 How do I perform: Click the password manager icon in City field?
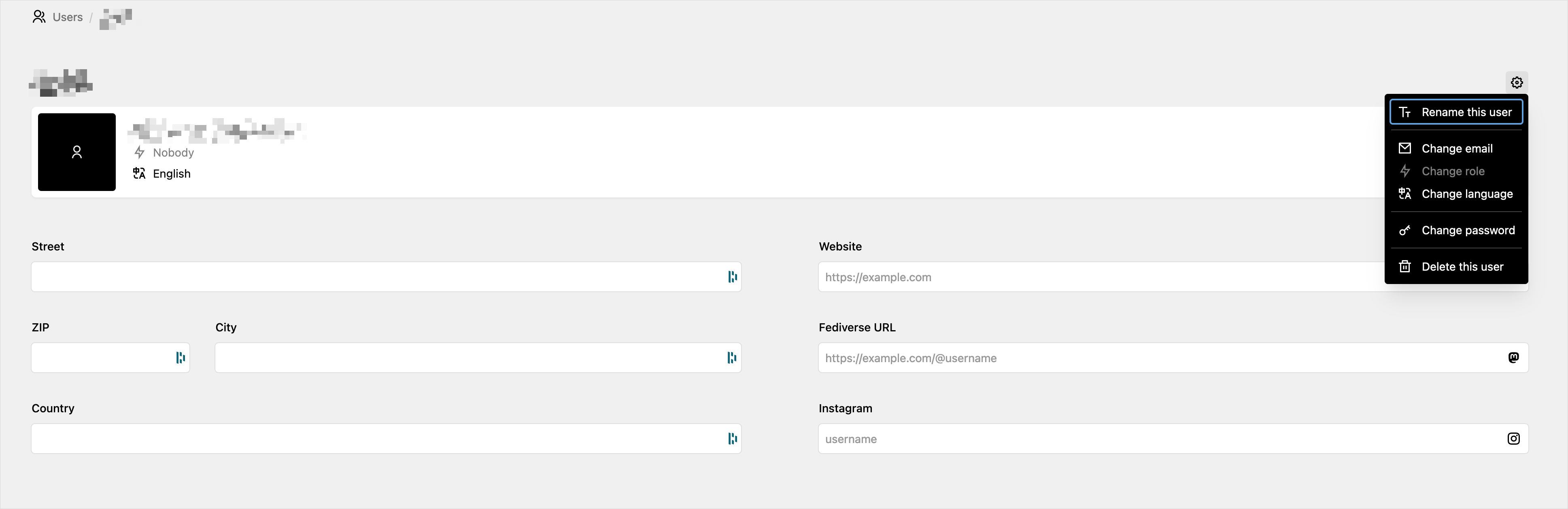[732, 358]
